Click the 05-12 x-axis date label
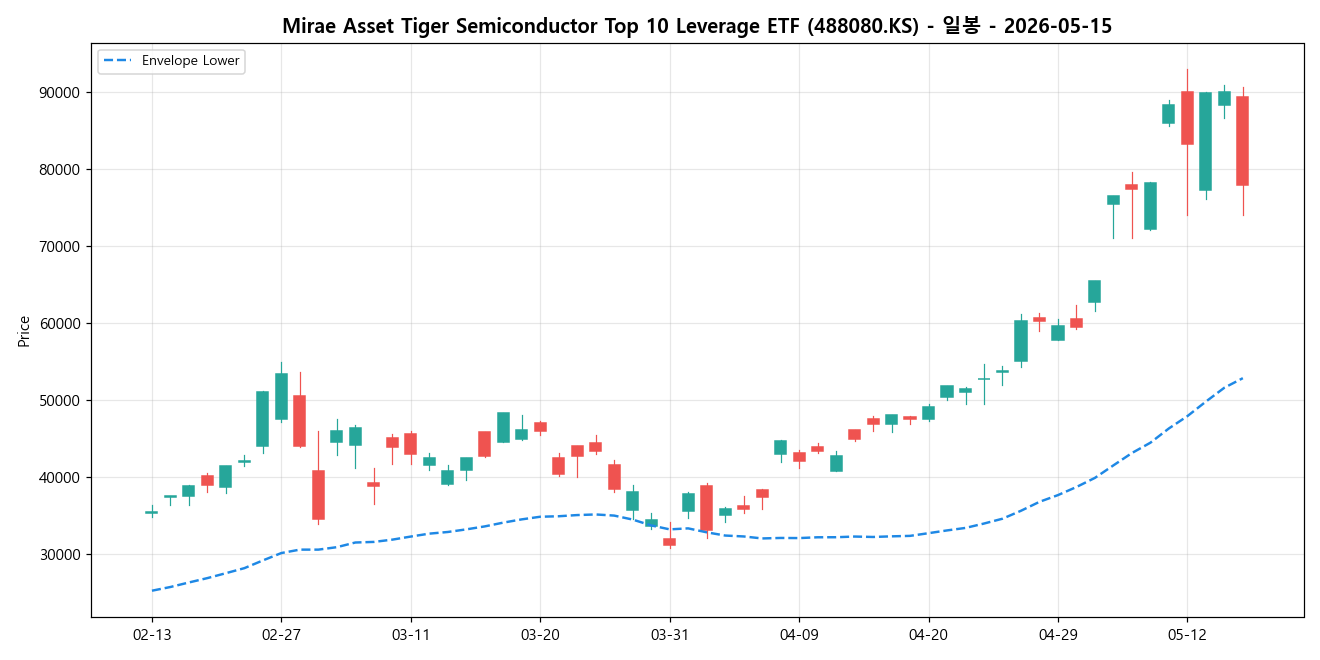Viewport: 1320px width, 660px height. (x=1187, y=635)
